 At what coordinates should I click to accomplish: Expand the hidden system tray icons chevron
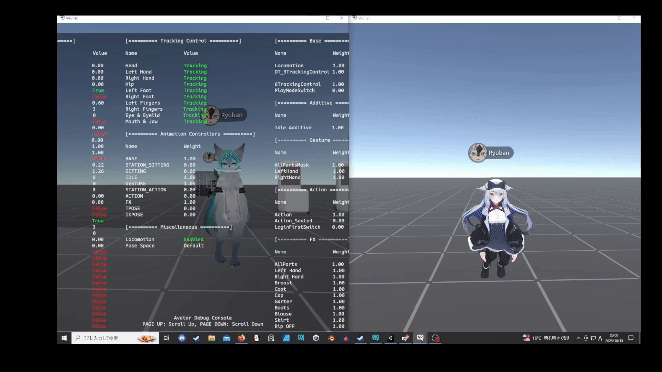pos(579,338)
